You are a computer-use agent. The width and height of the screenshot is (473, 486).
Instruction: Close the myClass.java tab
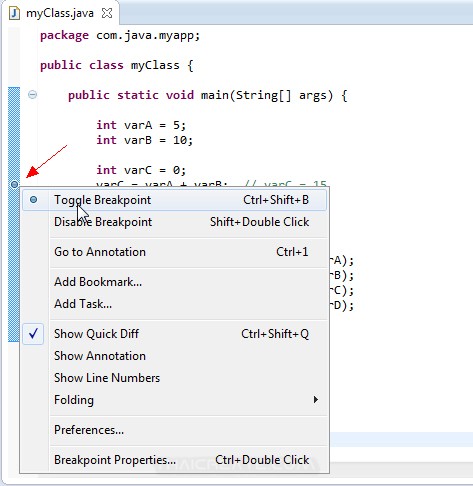coord(107,13)
